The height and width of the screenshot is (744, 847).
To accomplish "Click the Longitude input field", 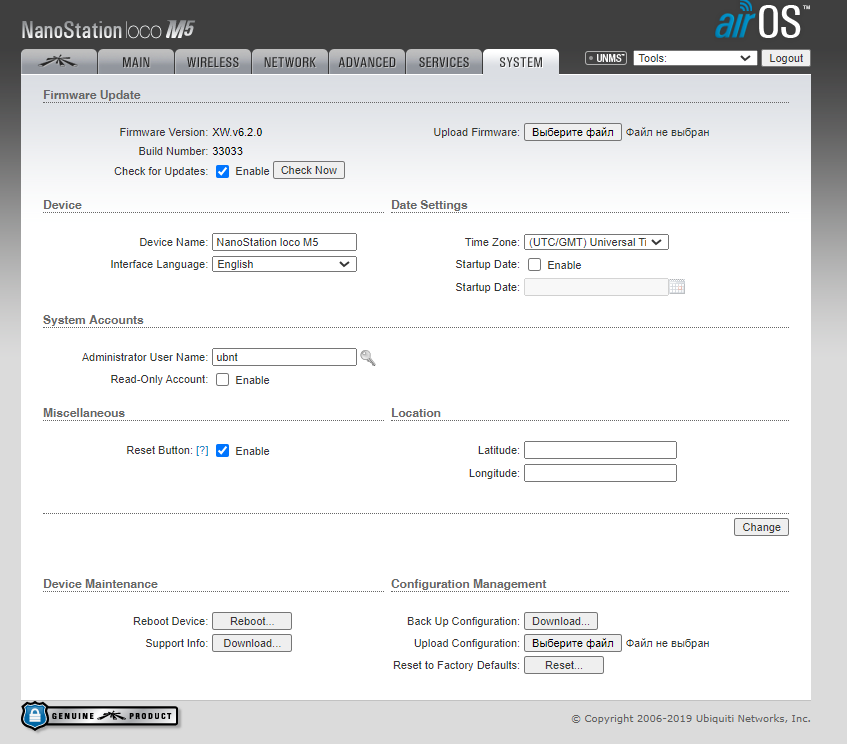I will pos(600,473).
